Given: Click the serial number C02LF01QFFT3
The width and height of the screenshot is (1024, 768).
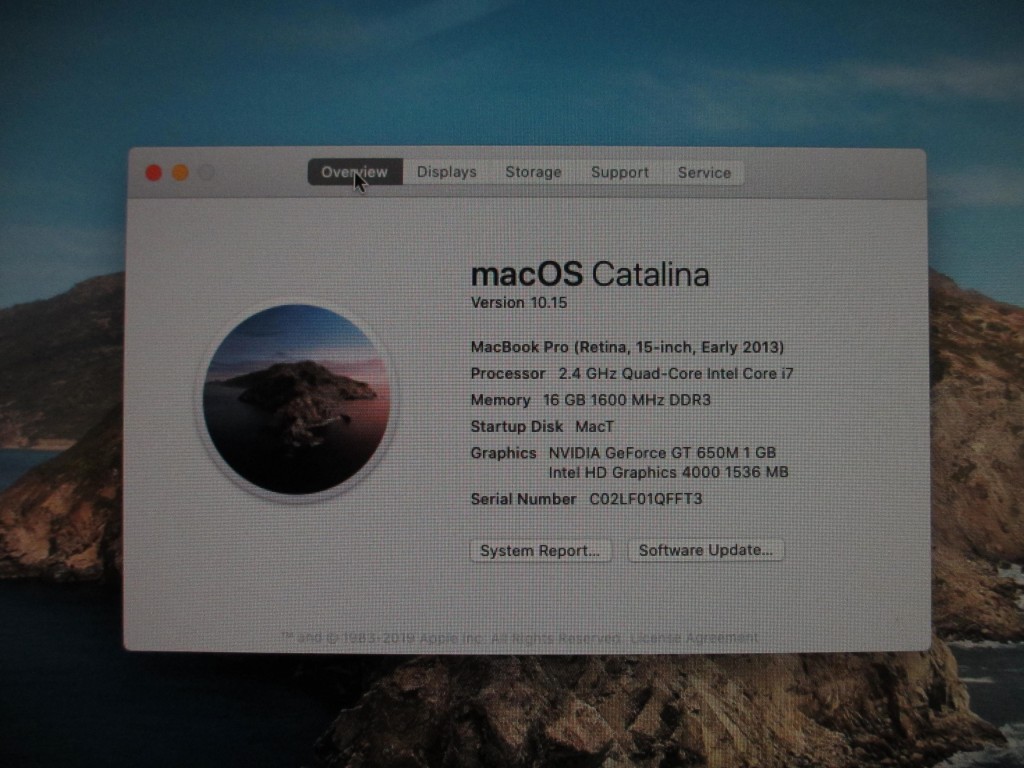Looking at the screenshot, I should point(646,499).
